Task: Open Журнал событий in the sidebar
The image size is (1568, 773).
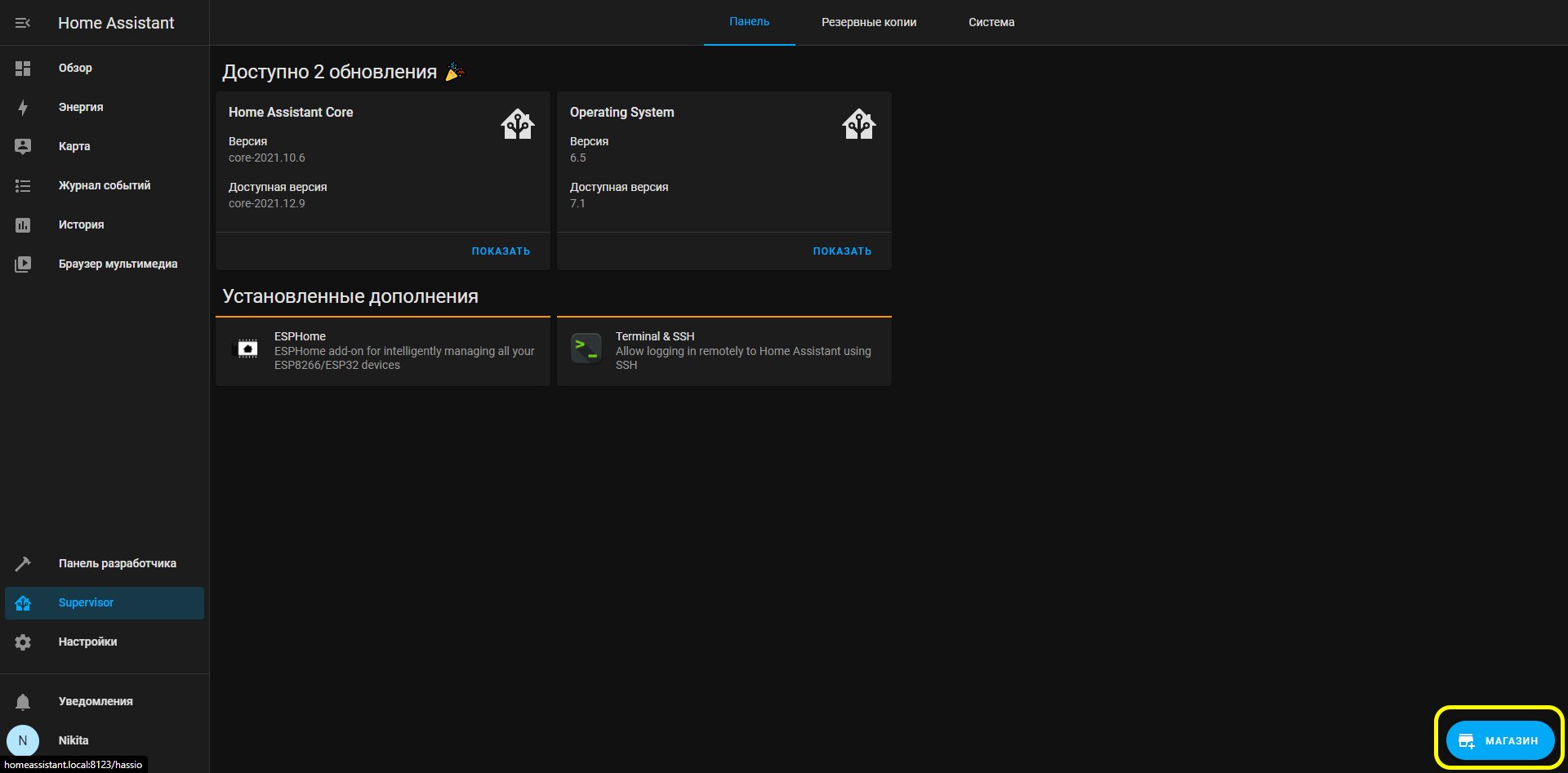Action: [x=105, y=186]
